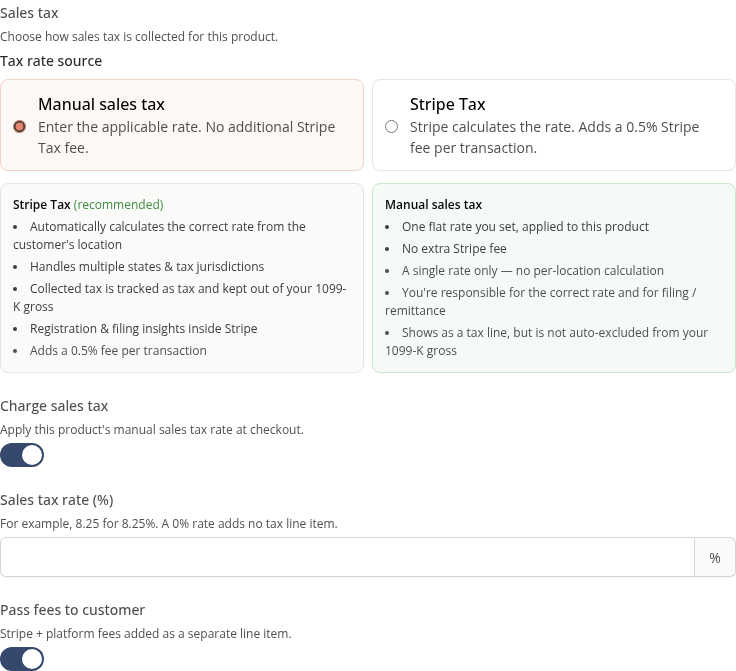This screenshot has width=736, height=671.
Task: Click the 'Tax rate source' label
Action: click(51, 61)
